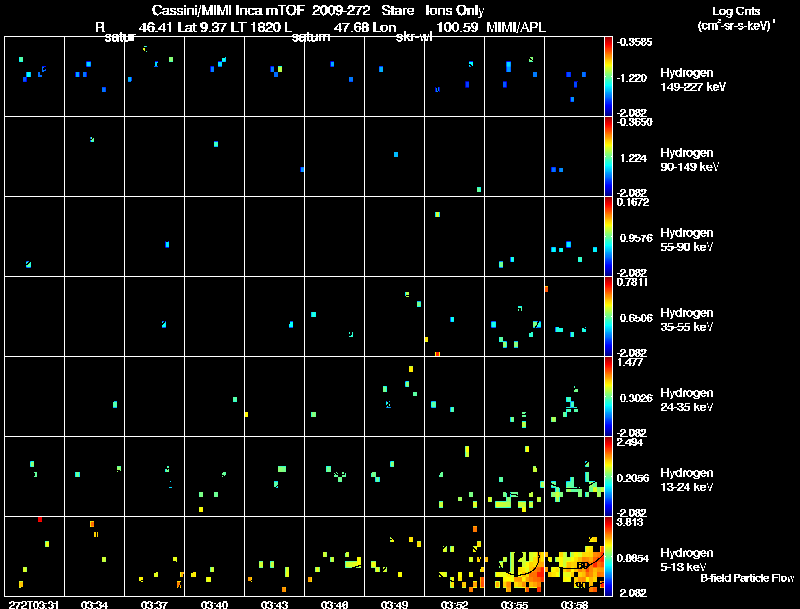Click the -0.3585 colorbar maximum value
The width and height of the screenshot is (800, 609).
(634, 42)
